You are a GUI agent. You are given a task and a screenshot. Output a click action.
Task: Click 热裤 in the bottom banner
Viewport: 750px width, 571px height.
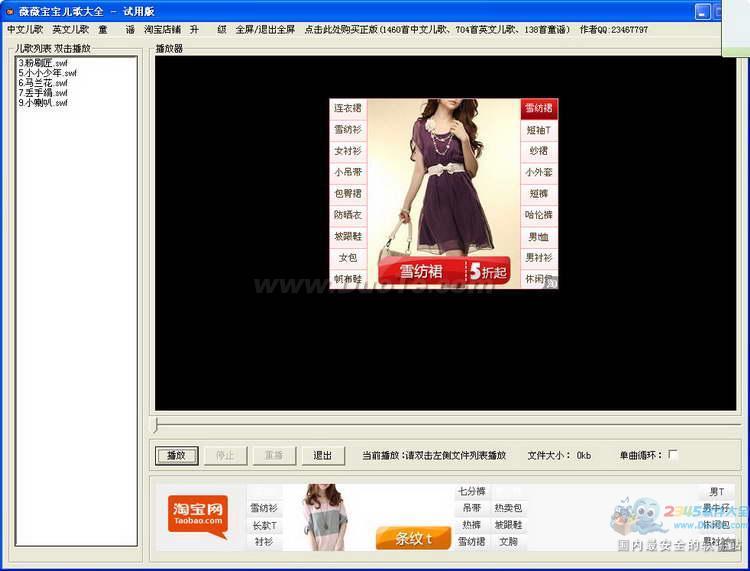(472, 525)
